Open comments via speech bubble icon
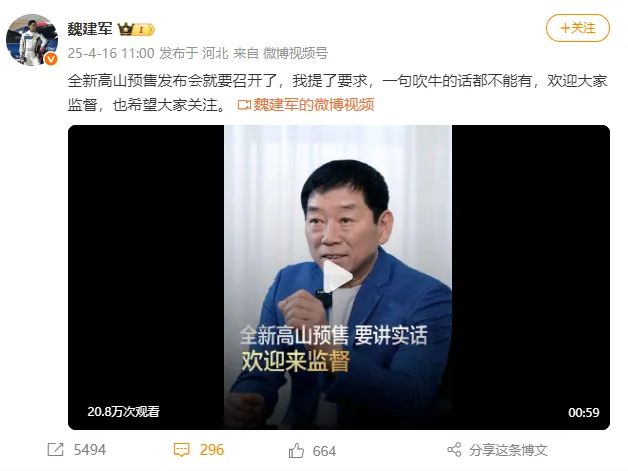 pos(181,449)
